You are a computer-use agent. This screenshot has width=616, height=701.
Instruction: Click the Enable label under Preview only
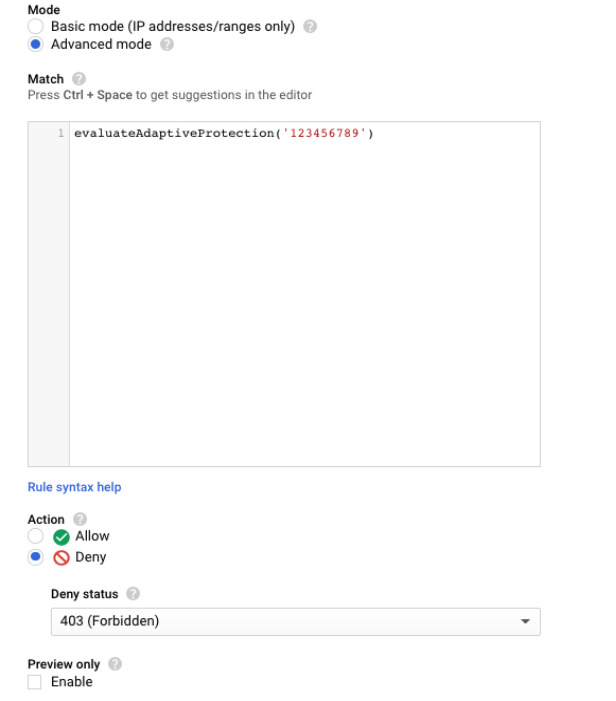tap(72, 682)
